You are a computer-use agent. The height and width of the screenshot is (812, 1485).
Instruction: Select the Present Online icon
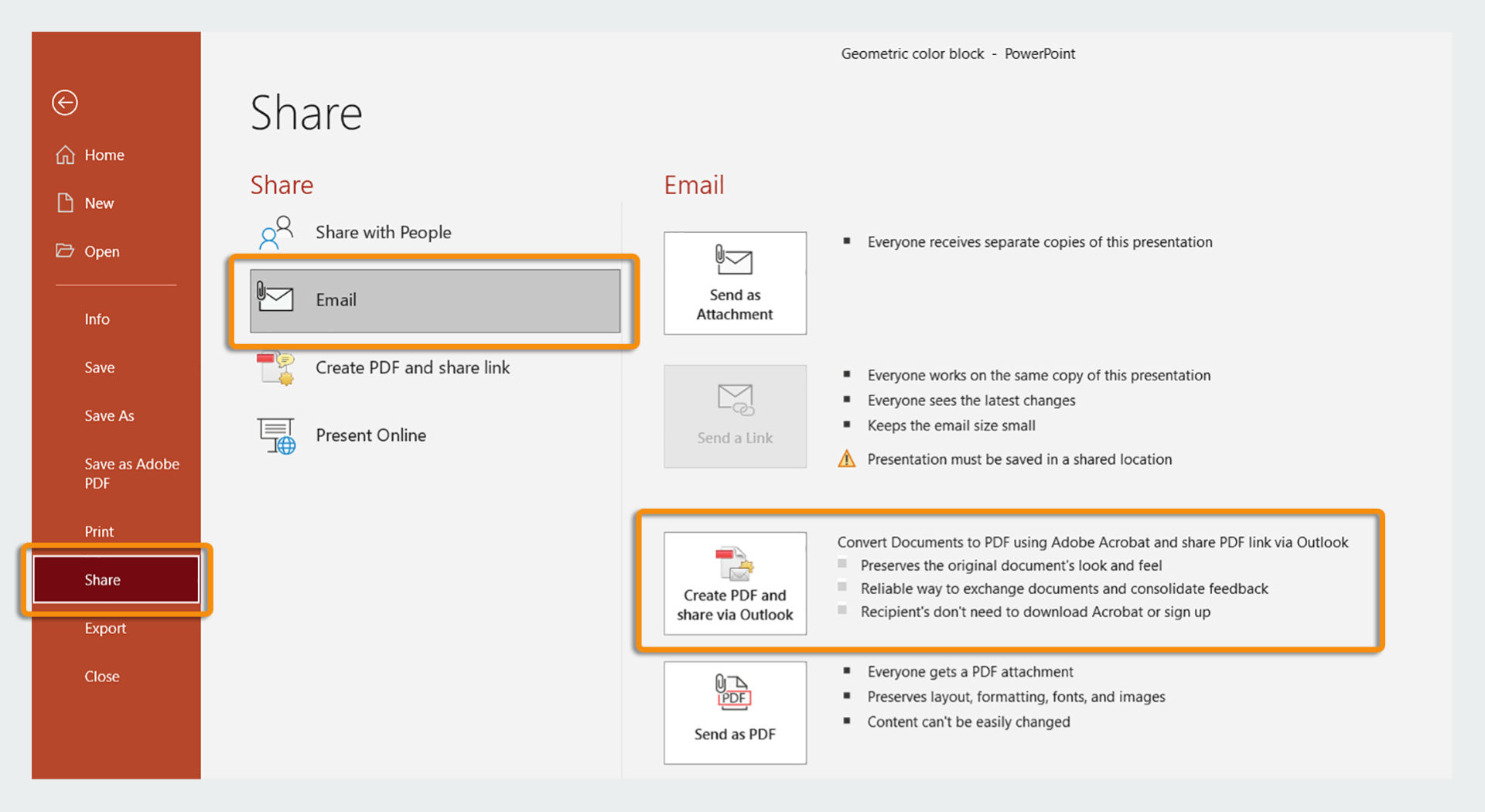277,435
